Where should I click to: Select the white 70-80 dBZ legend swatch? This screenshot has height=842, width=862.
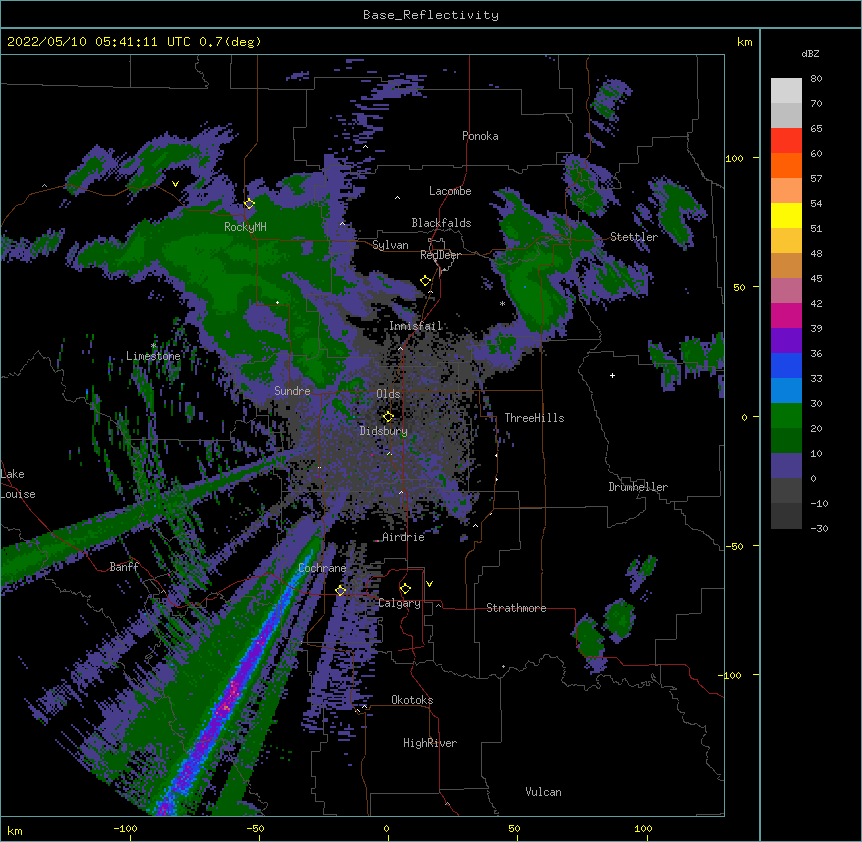[x=786, y=91]
